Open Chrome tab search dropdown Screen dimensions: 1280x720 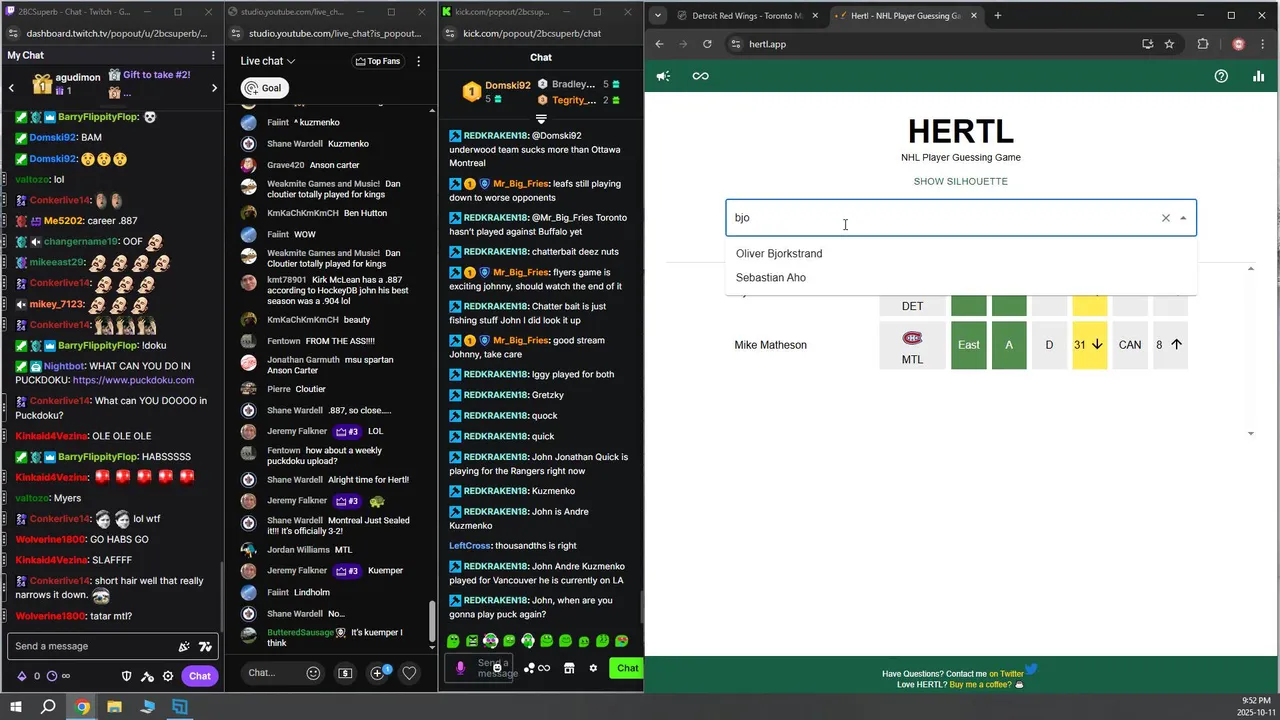pyautogui.click(x=657, y=16)
